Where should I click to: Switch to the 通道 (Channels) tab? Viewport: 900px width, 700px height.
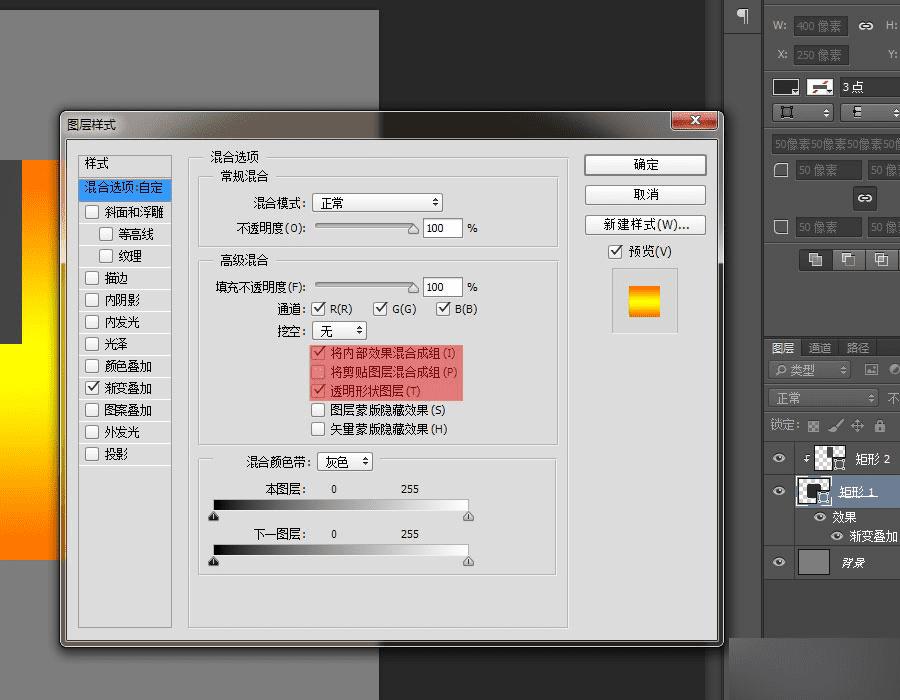(x=820, y=348)
